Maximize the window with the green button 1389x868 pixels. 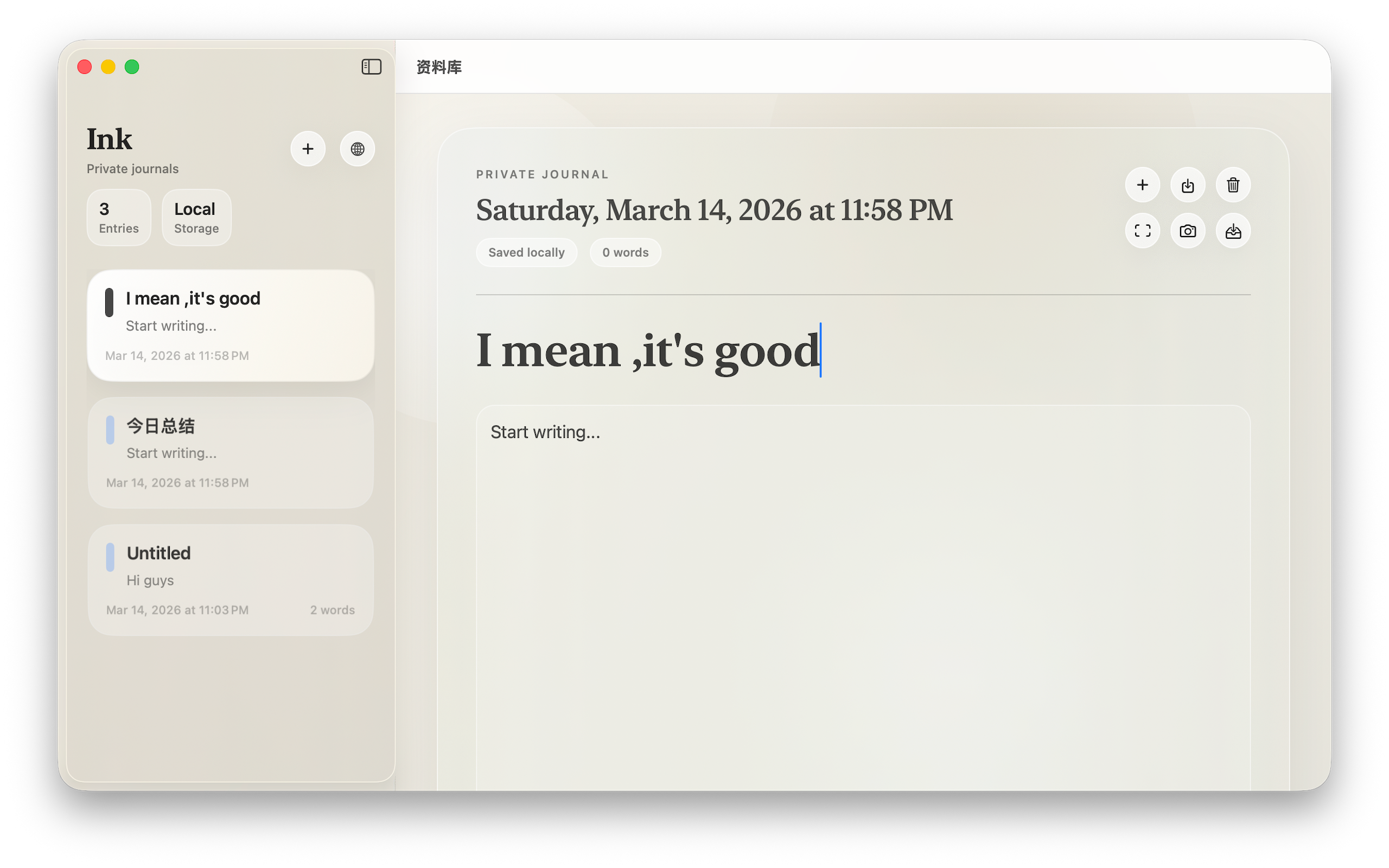click(132, 67)
